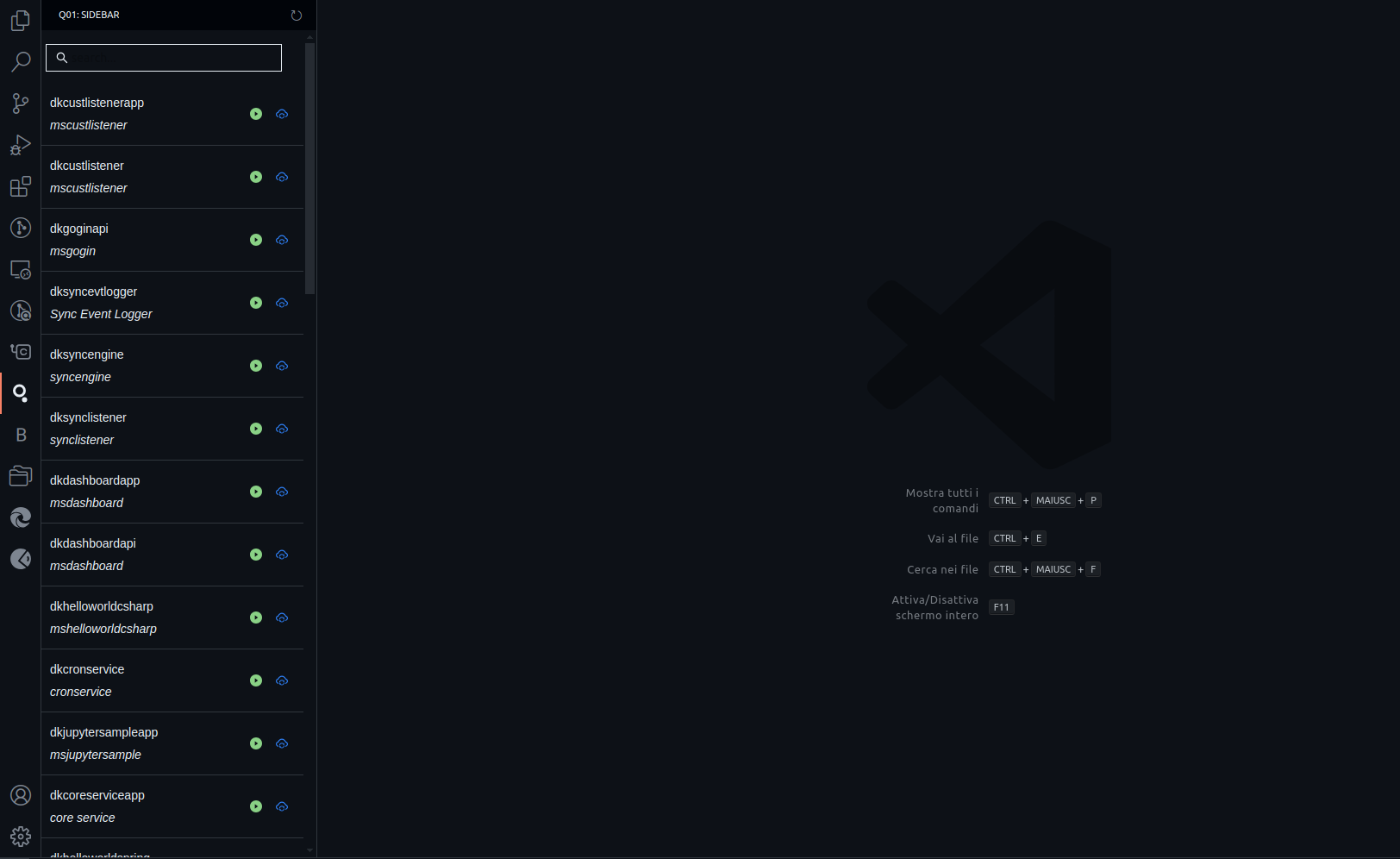Open the Explorer view in activity bar
This screenshot has width=1400, height=859.
(x=21, y=21)
